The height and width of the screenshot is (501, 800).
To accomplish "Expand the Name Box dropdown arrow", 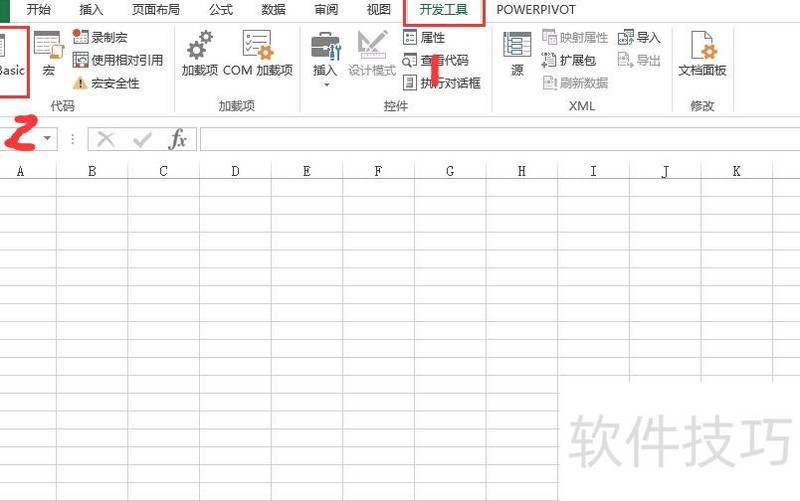I will point(47,138).
